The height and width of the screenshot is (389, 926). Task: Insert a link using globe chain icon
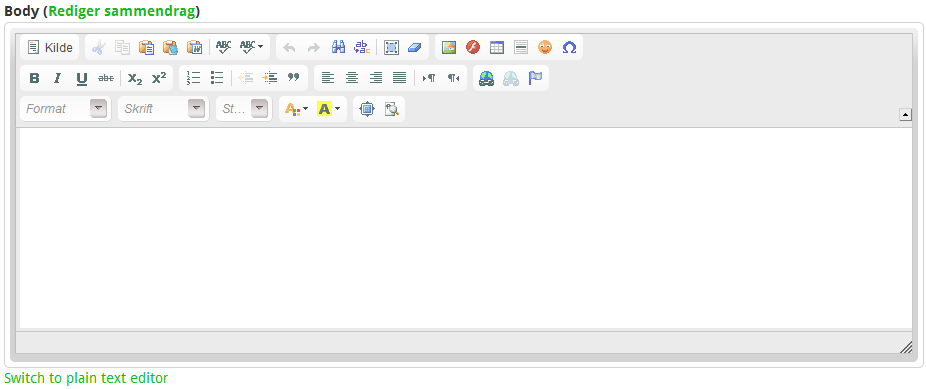pos(486,78)
